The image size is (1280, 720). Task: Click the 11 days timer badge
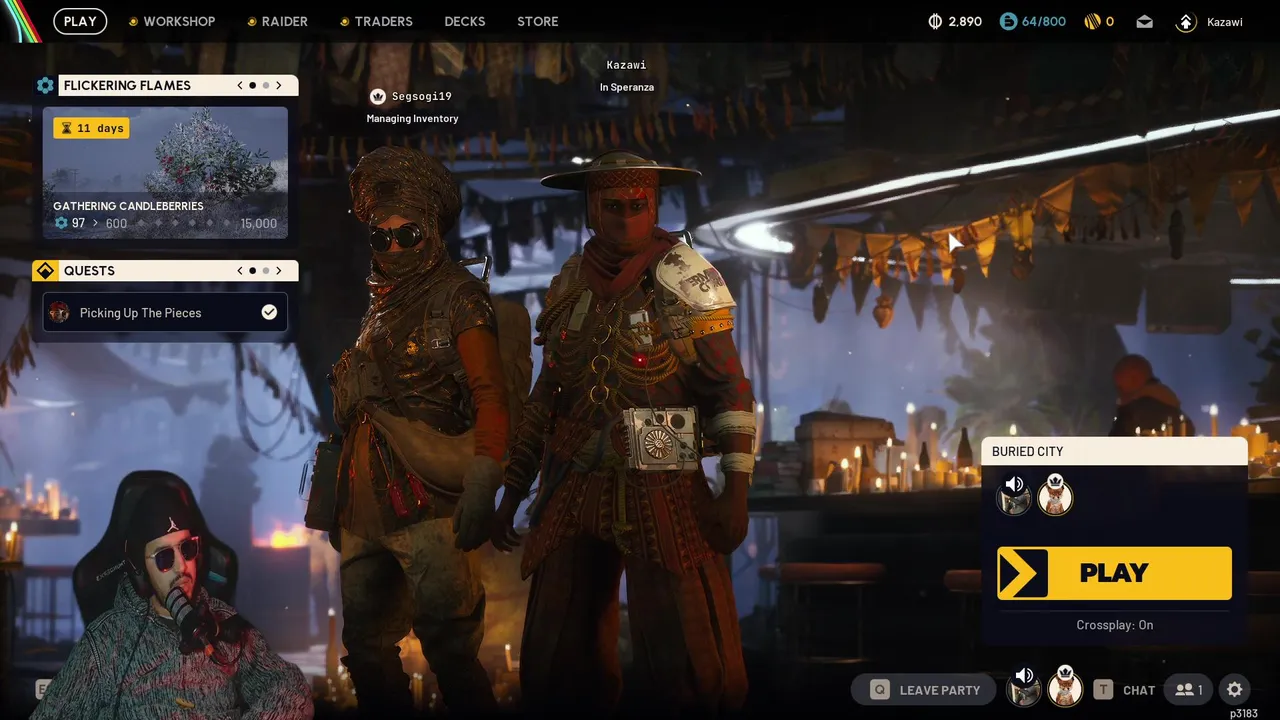click(x=91, y=128)
